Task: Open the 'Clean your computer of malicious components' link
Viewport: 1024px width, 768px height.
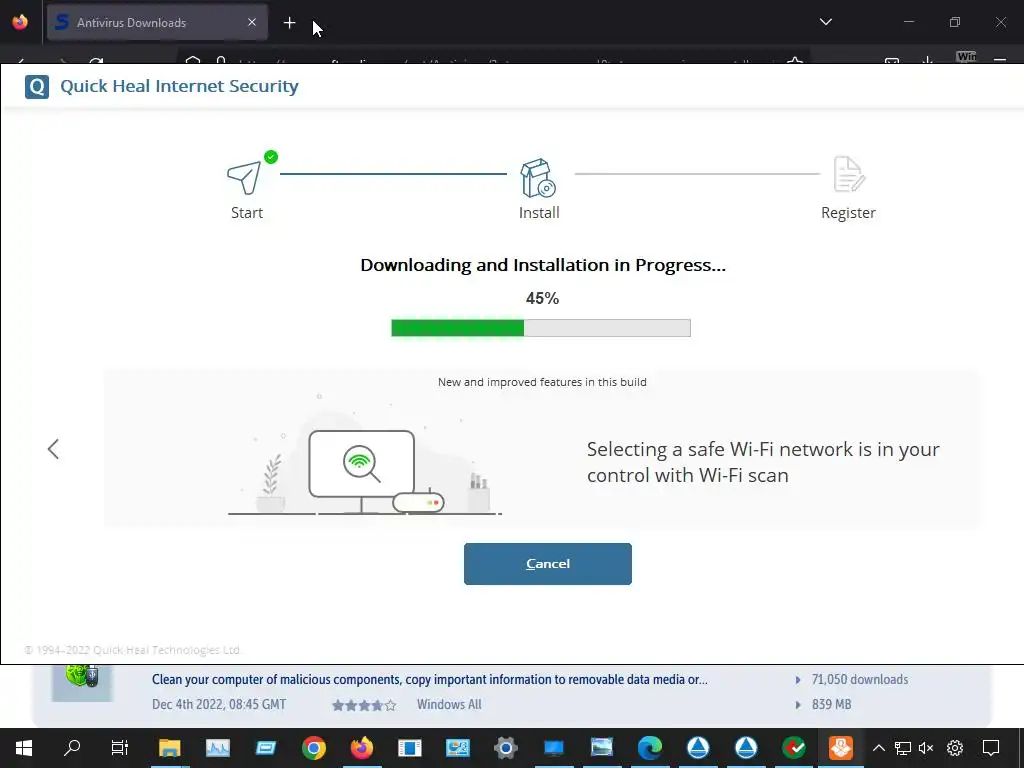Action: (430, 680)
